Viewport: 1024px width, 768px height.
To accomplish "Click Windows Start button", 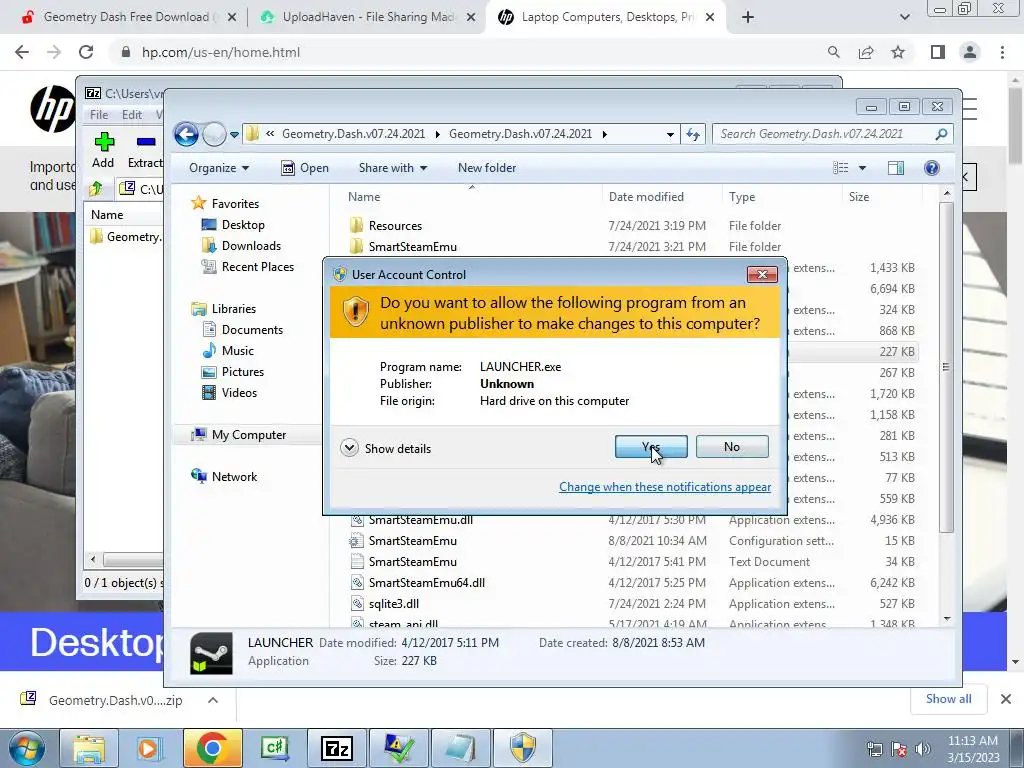I will [26, 748].
